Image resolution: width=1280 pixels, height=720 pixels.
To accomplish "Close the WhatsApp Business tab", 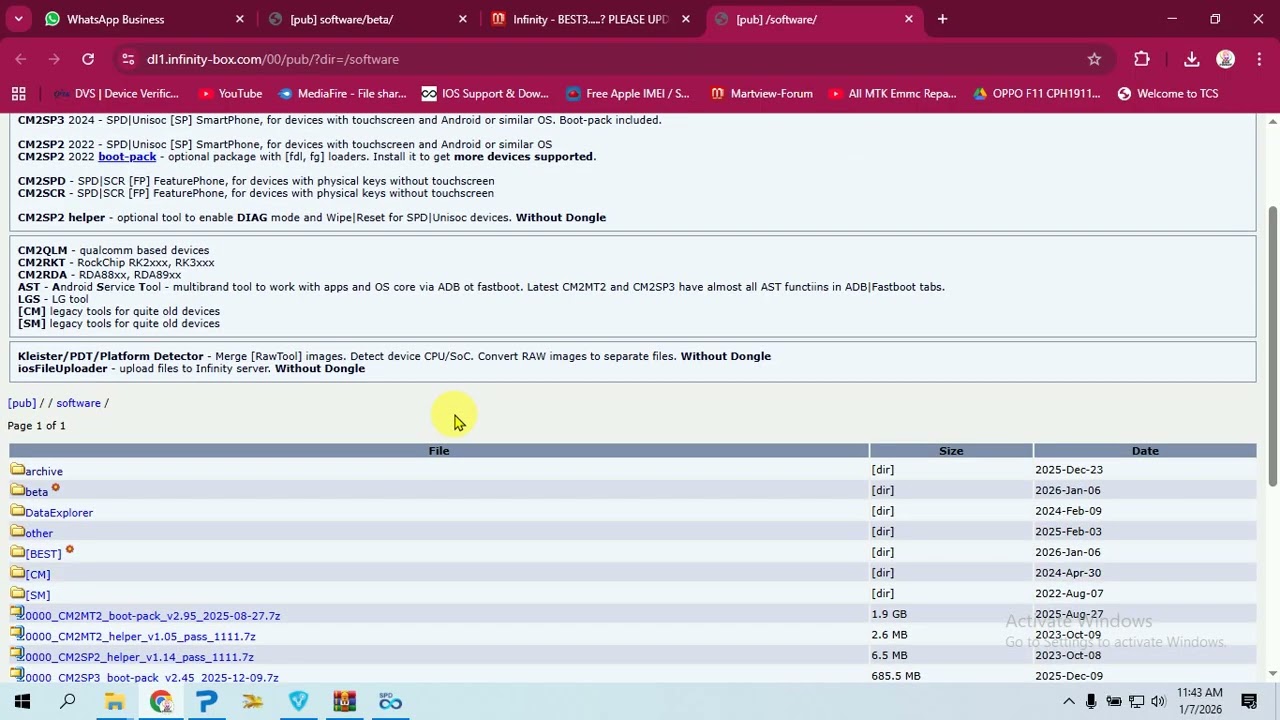I will coord(240,19).
